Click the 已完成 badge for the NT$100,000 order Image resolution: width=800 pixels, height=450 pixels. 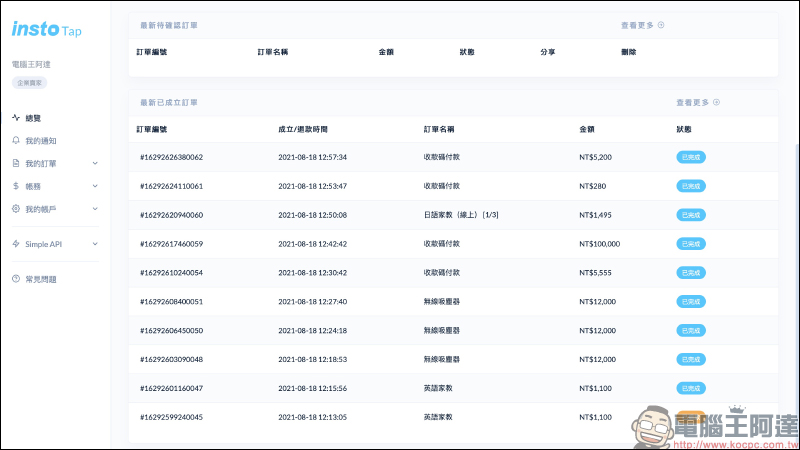point(691,243)
